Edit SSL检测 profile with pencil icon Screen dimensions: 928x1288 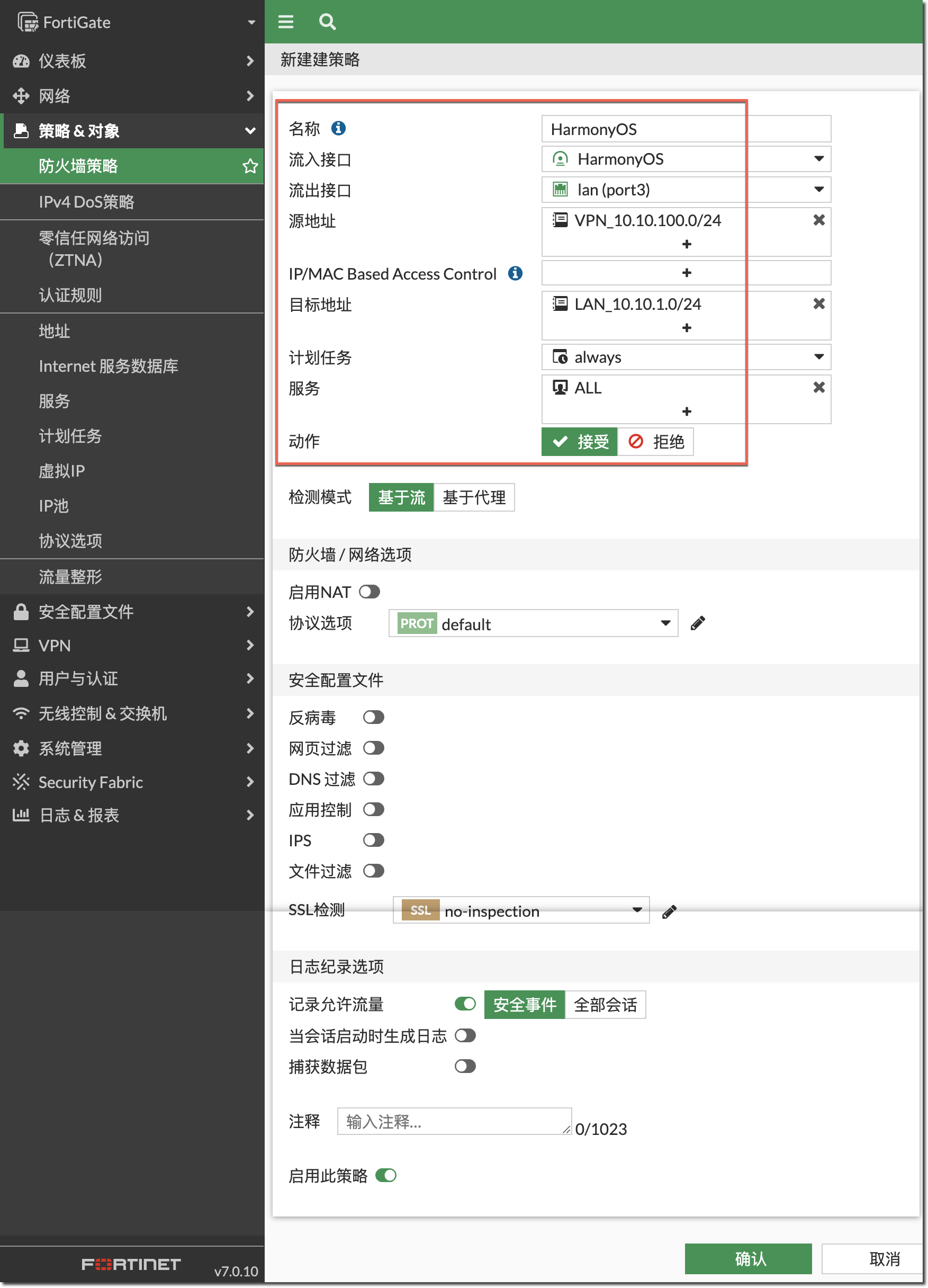coord(669,911)
